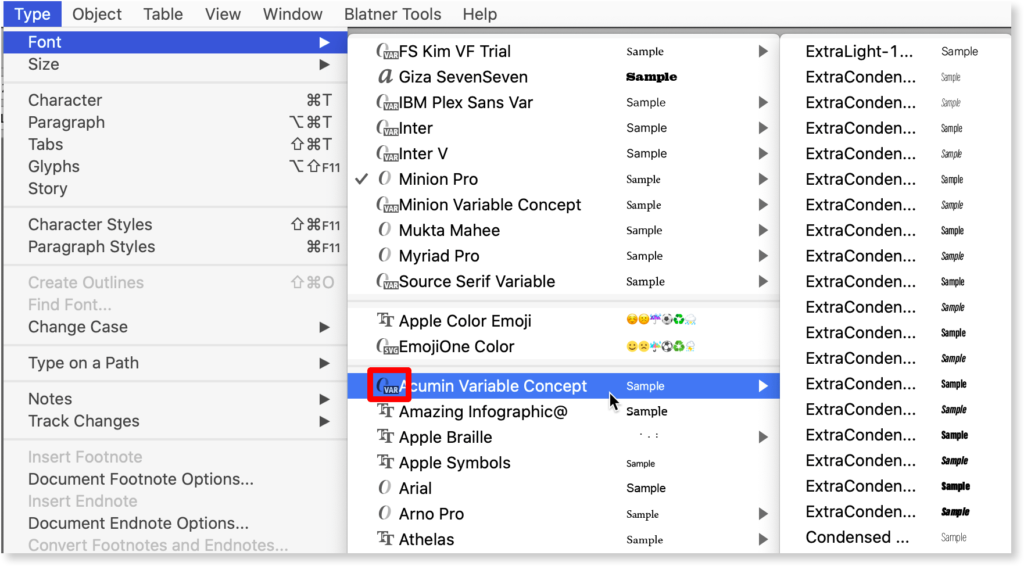Click the variable font icon beside Acumin Variable Concept
This screenshot has height=566, width=1024.
386,386
